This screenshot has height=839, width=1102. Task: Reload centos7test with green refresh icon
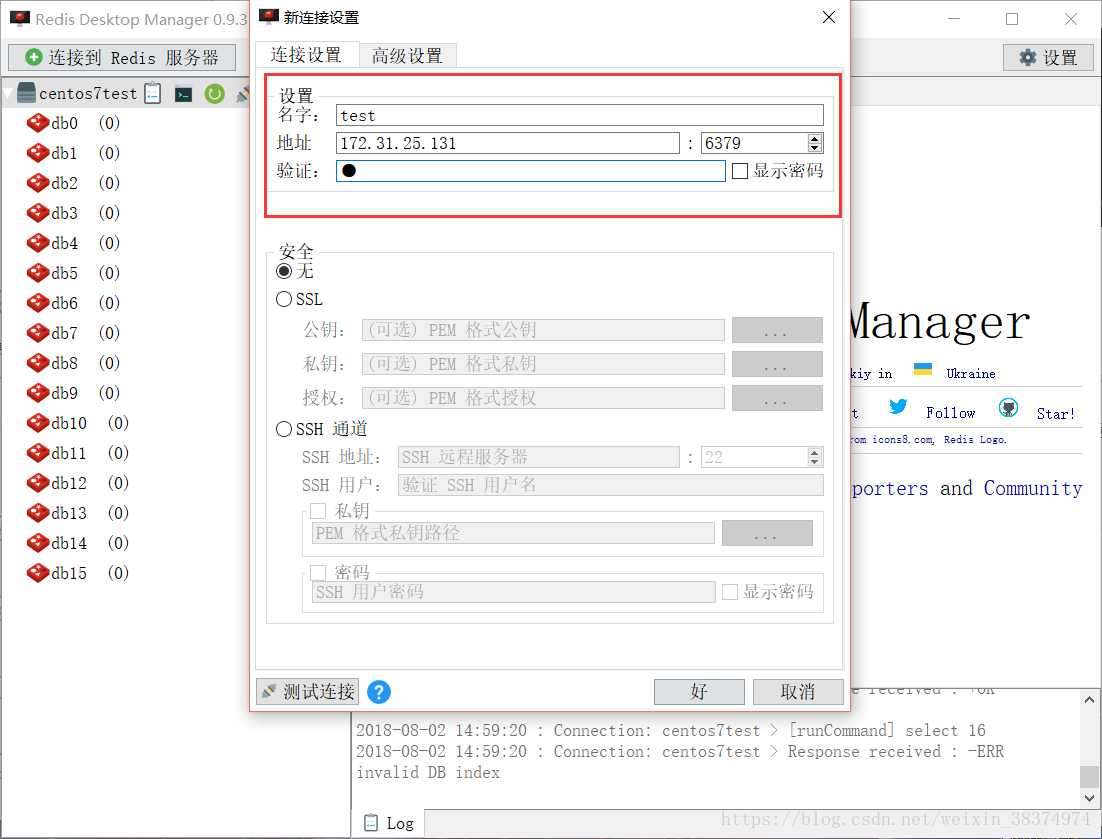(214, 93)
